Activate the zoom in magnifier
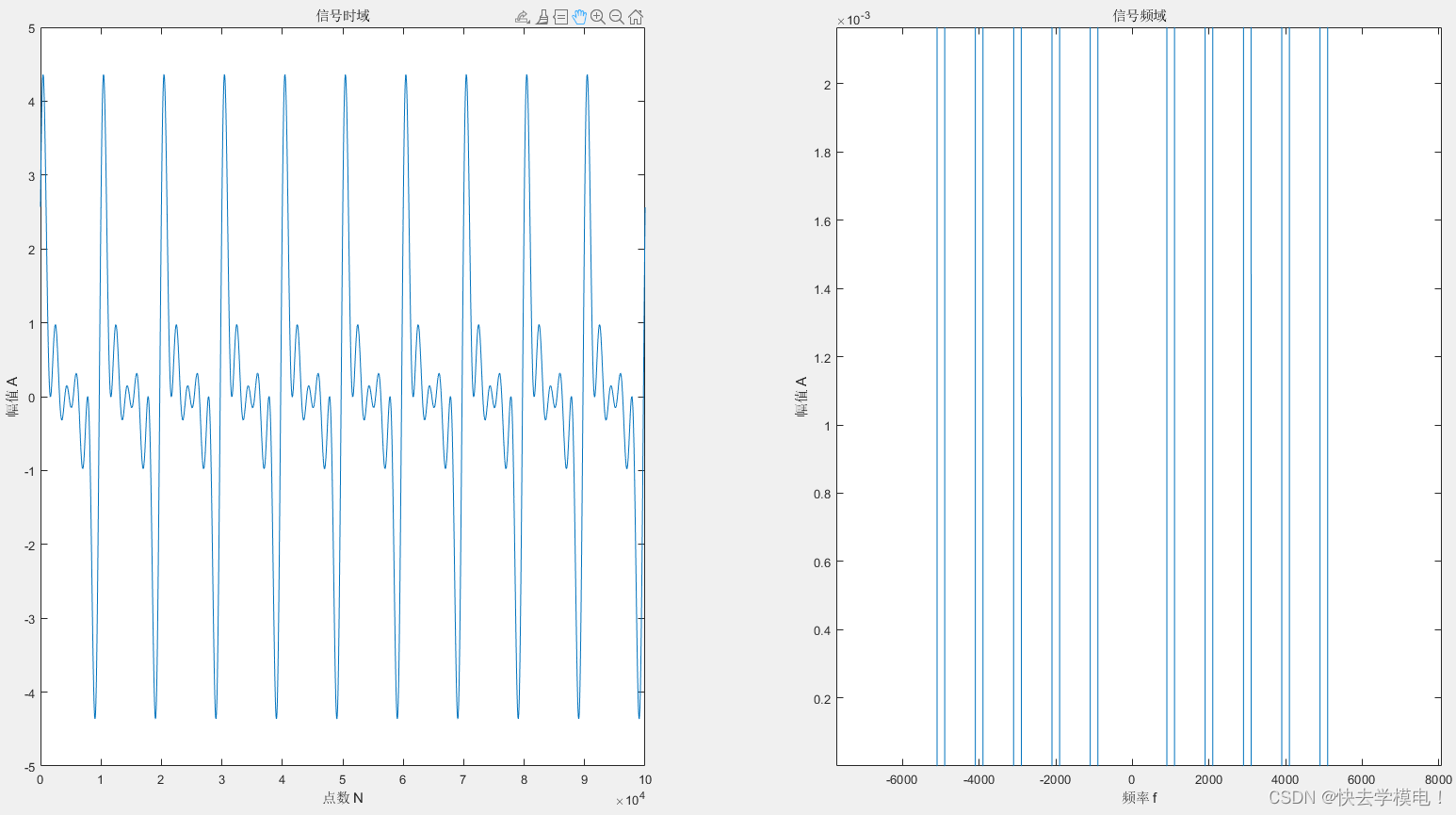Screen dimensions: 1456x815 pos(598,17)
